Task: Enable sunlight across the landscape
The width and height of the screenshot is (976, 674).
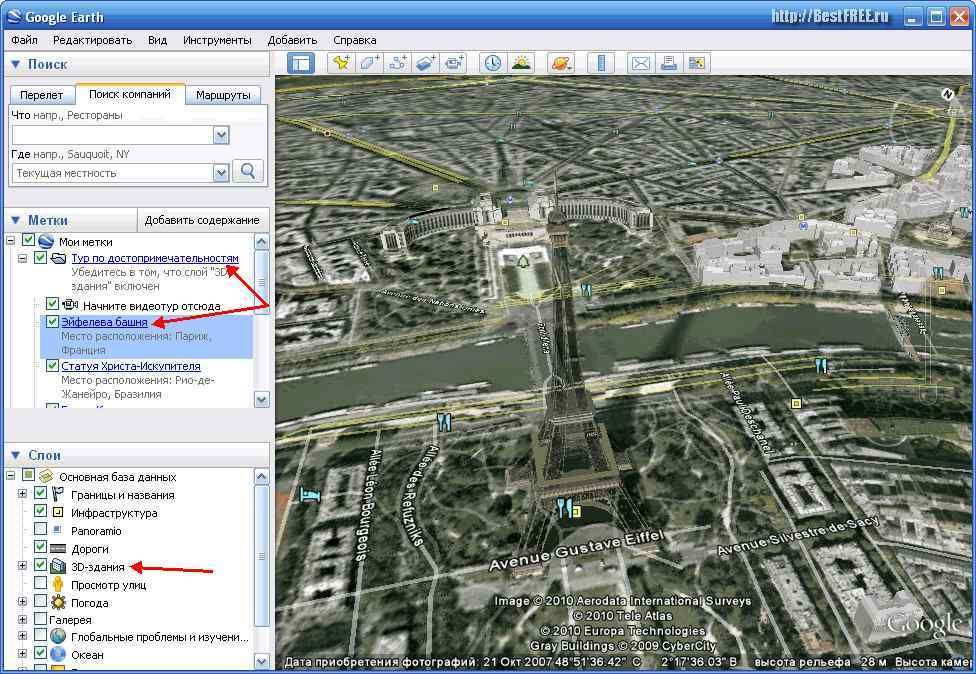Action: (521, 63)
